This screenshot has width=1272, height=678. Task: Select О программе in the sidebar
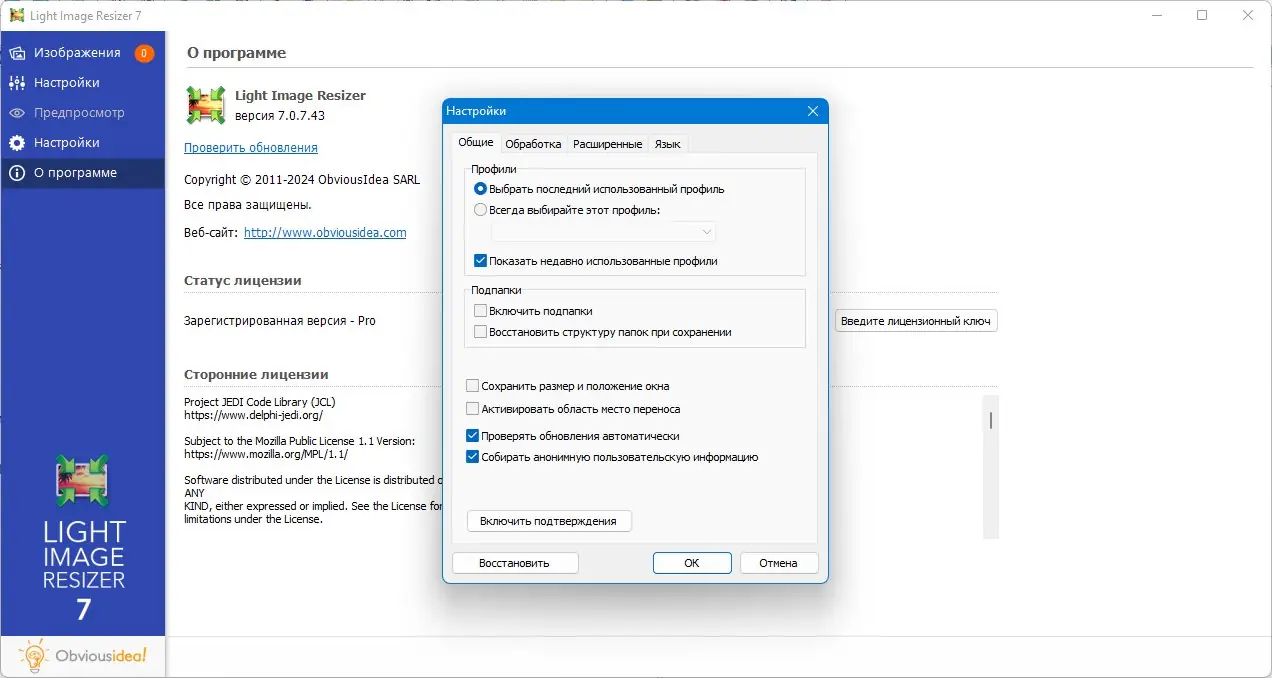click(x=82, y=173)
